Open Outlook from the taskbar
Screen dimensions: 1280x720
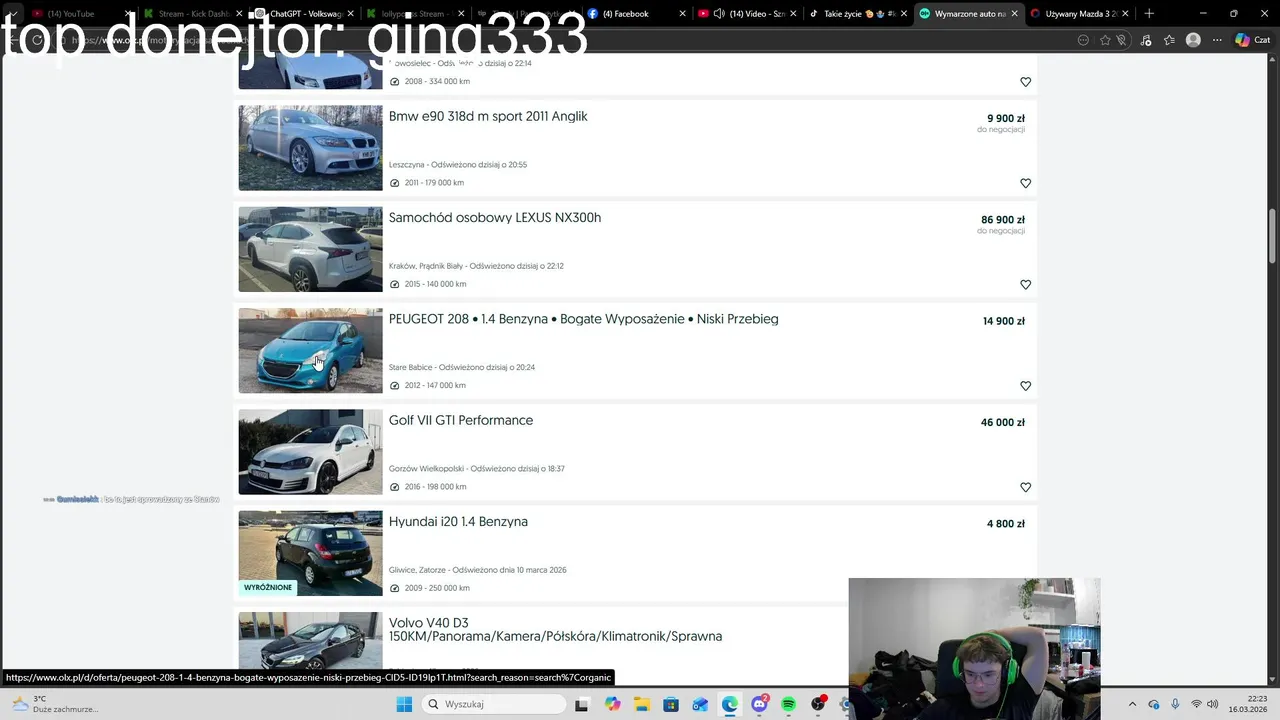(x=700, y=704)
